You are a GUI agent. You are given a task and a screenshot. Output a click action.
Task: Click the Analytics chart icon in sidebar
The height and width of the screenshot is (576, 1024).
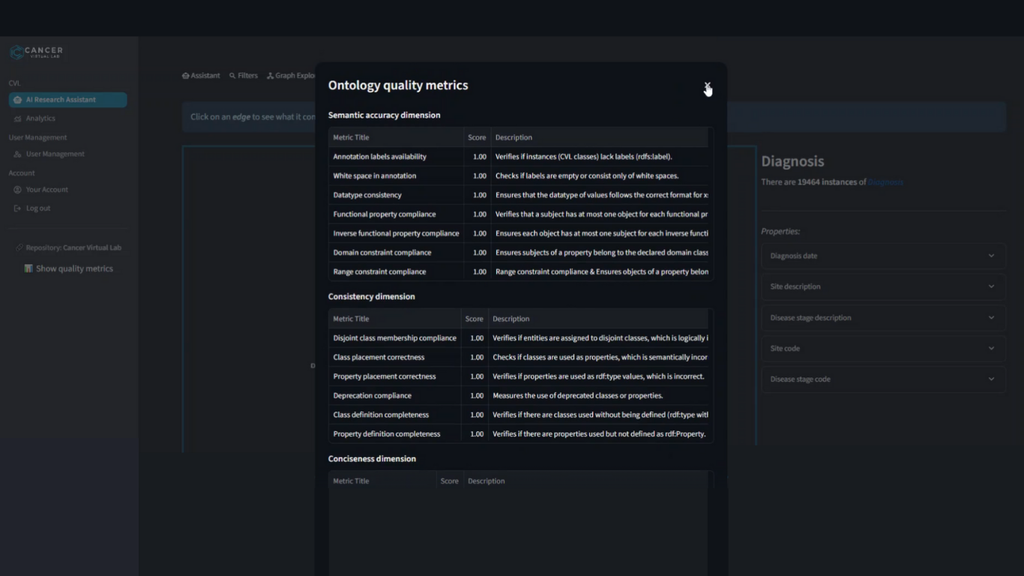18,119
